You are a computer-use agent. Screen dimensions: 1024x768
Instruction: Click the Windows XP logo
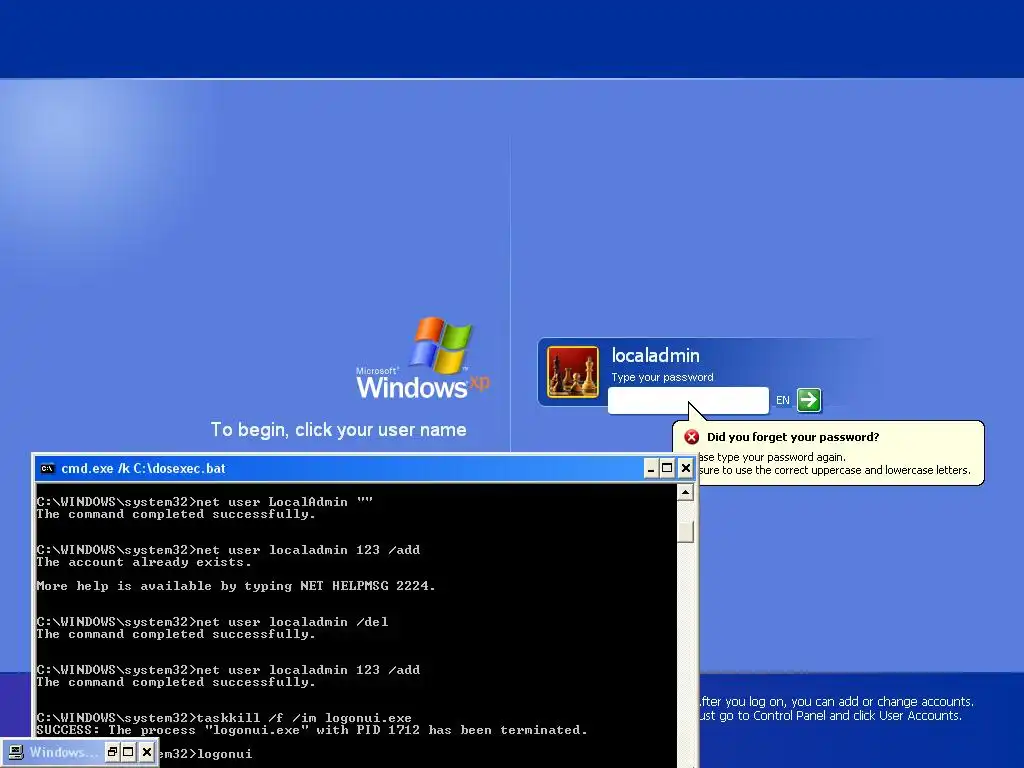click(x=423, y=358)
